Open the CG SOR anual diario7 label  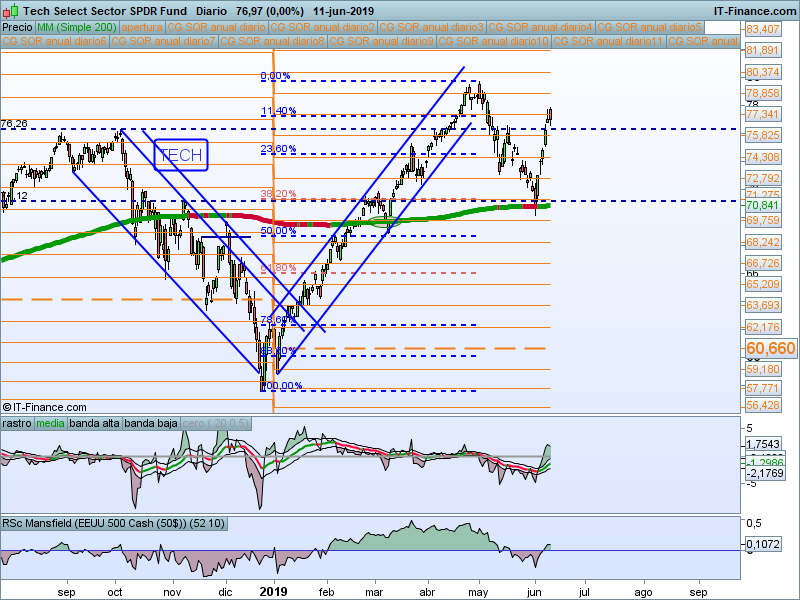click(163, 41)
